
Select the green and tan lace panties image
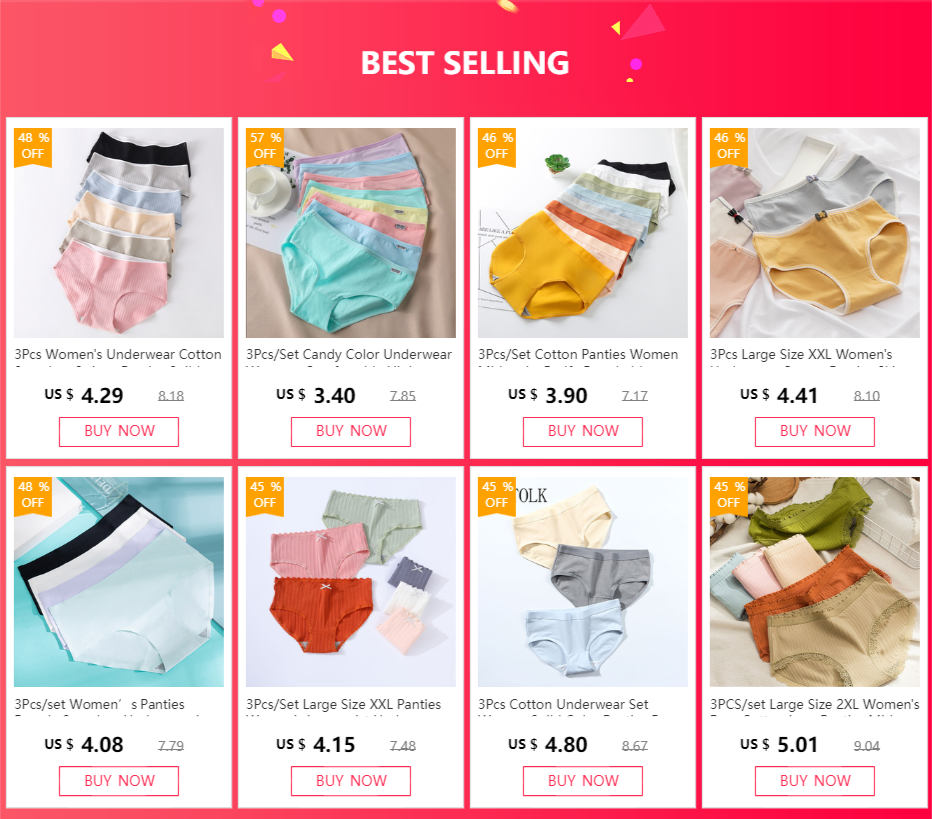click(x=815, y=582)
